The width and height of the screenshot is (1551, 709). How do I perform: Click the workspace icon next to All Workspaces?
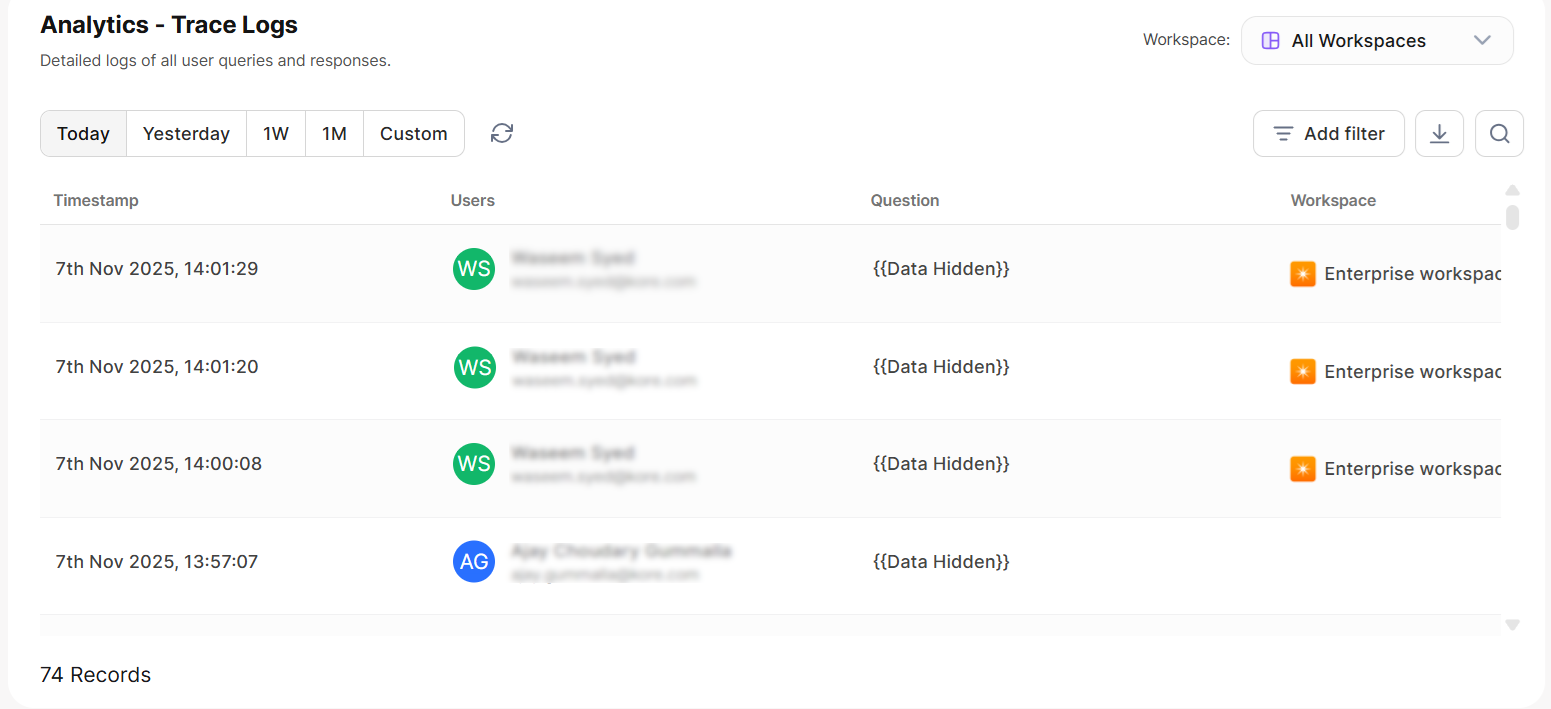[1270, 40]
